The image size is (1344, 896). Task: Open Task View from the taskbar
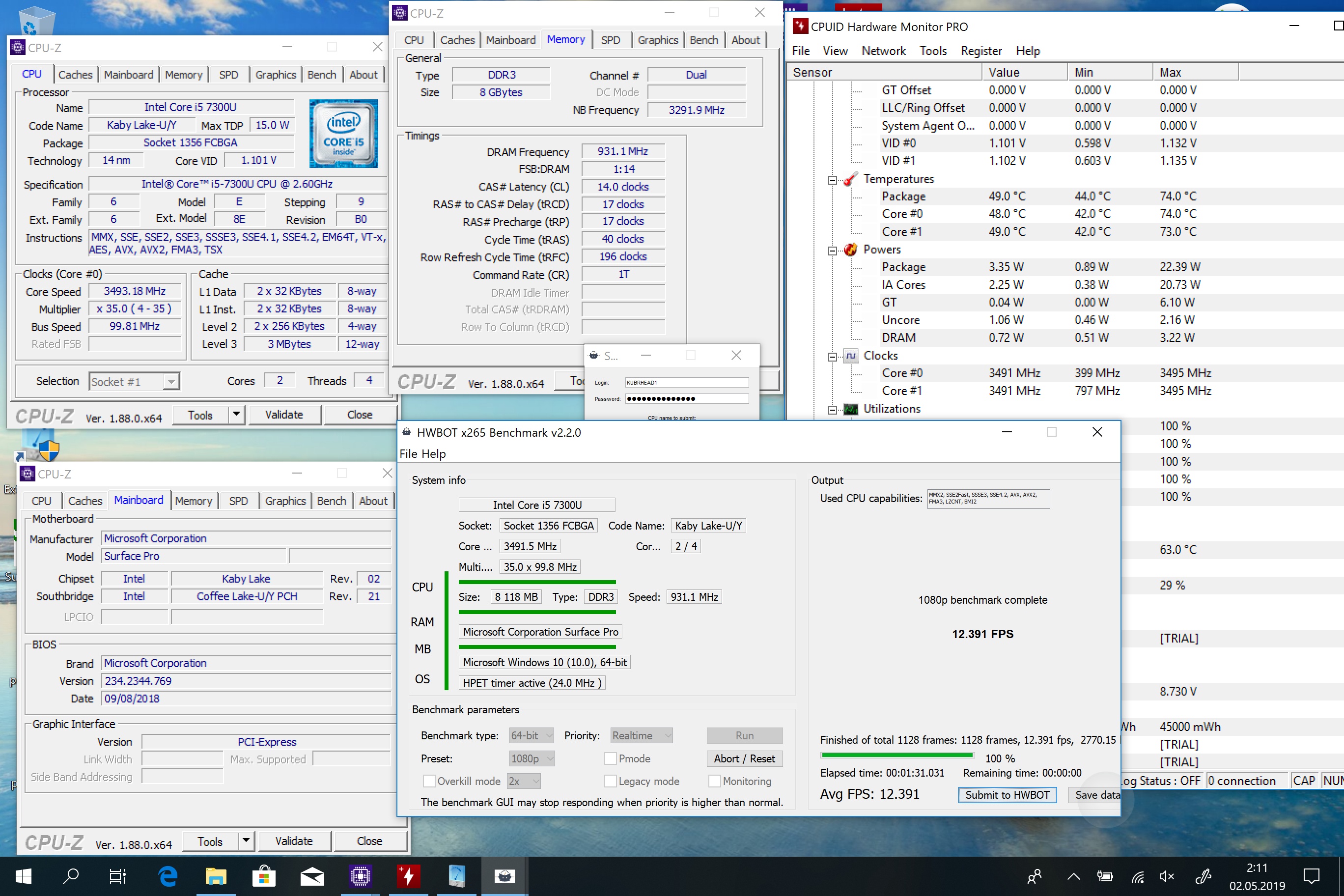tap(117, 876)
